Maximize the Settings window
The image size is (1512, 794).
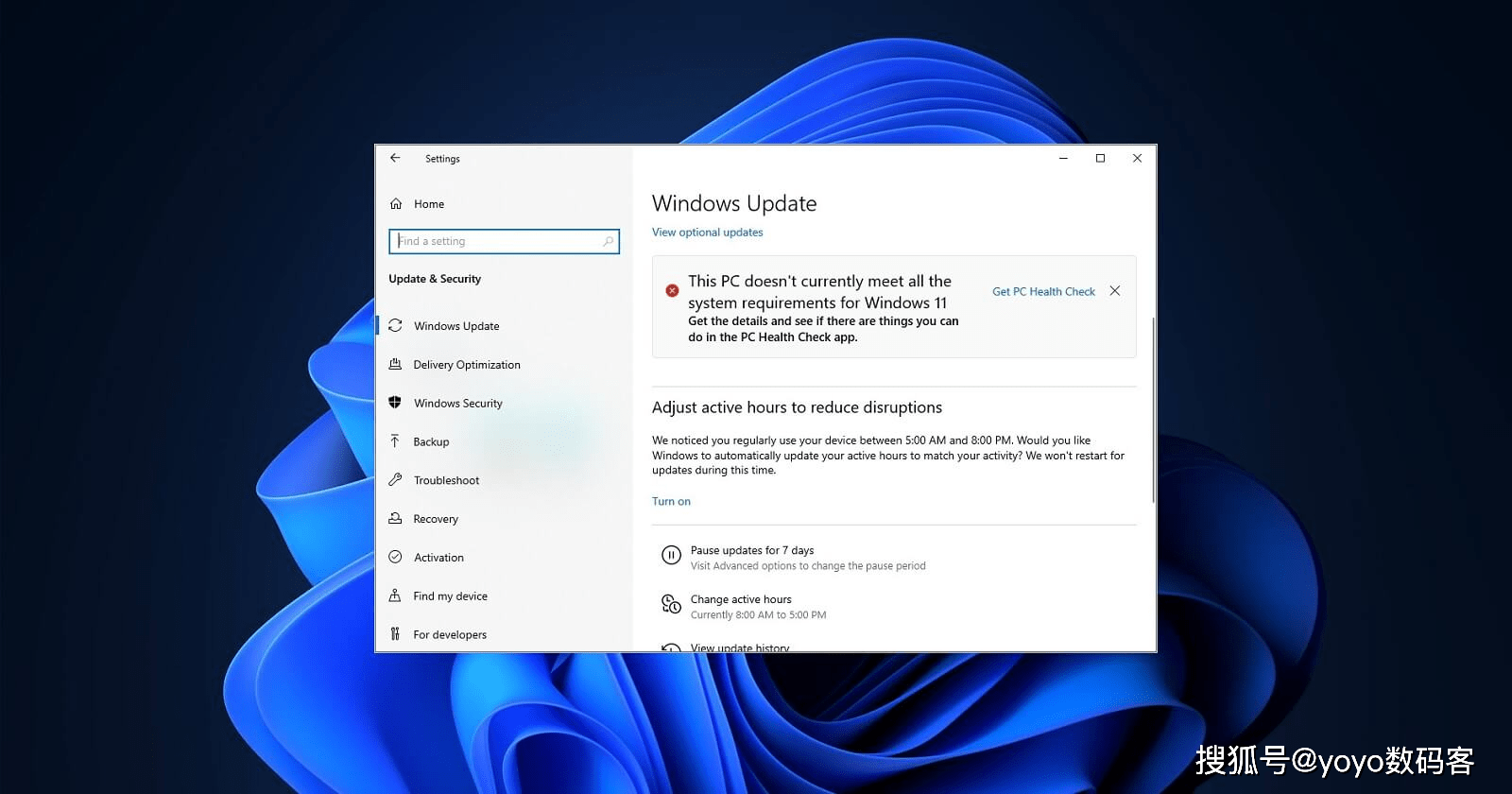pyautogui.click(x=1100, y=159)
